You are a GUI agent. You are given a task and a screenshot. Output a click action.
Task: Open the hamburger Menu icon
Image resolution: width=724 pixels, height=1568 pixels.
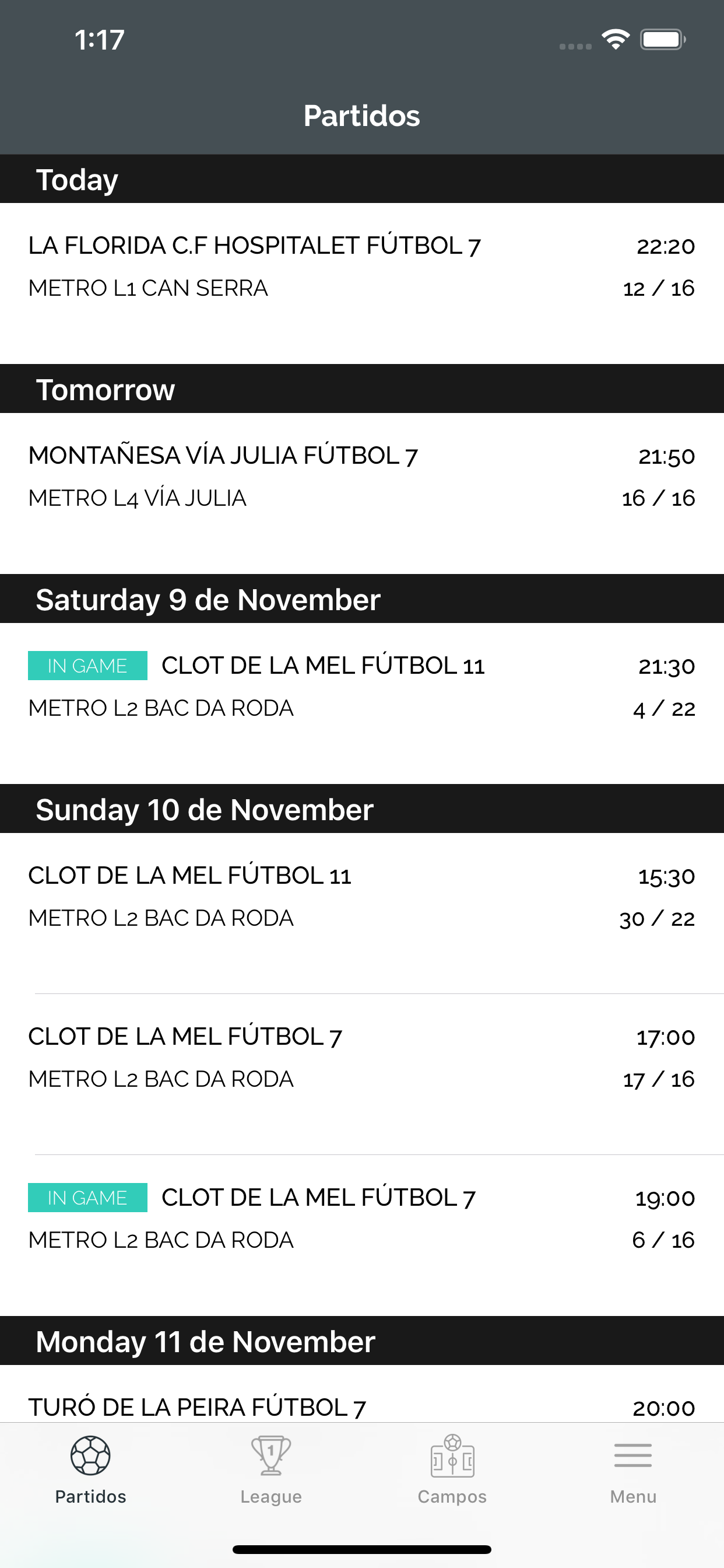pos(632,1455)
